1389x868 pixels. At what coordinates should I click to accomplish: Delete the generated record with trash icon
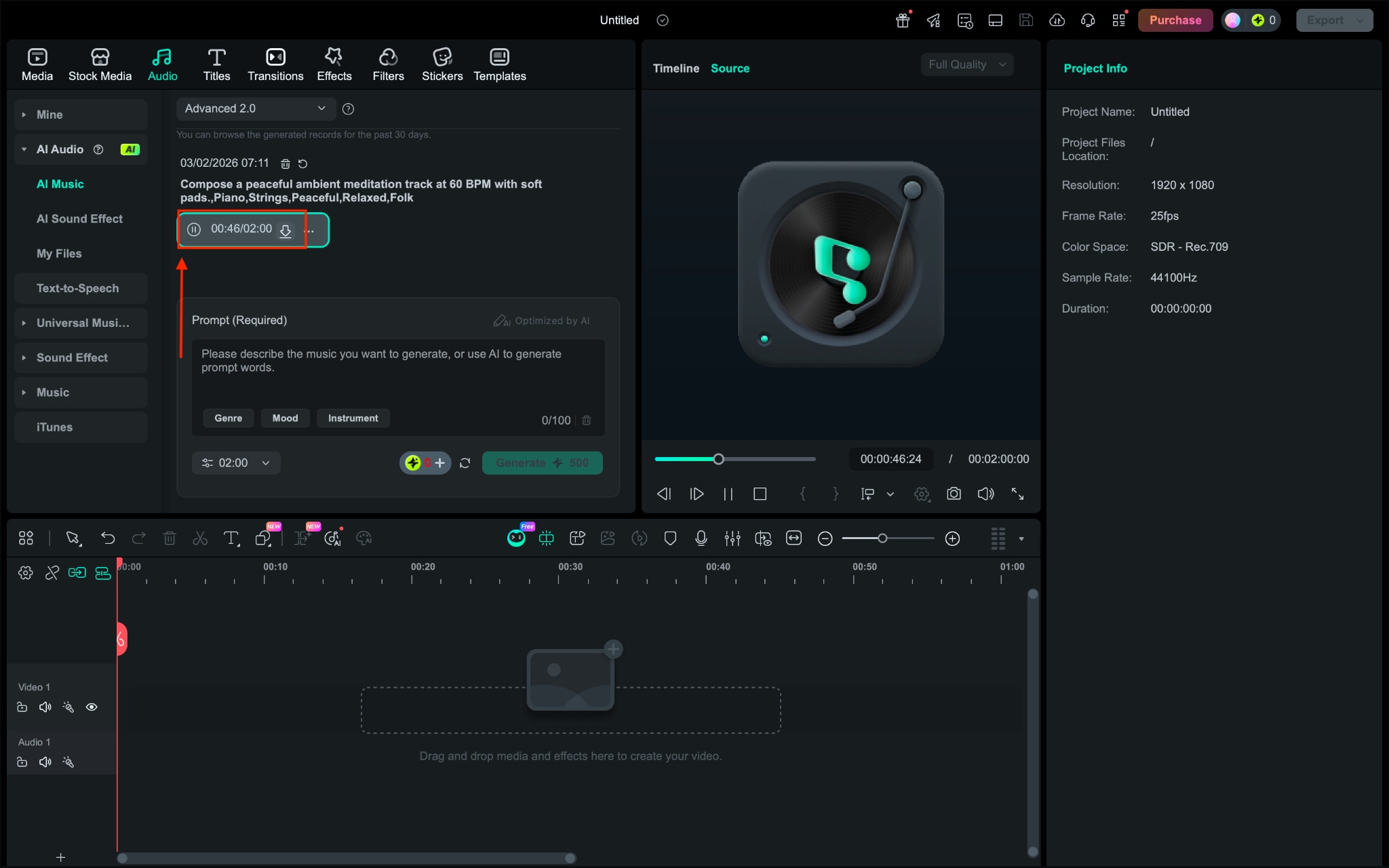pos(286,163)
